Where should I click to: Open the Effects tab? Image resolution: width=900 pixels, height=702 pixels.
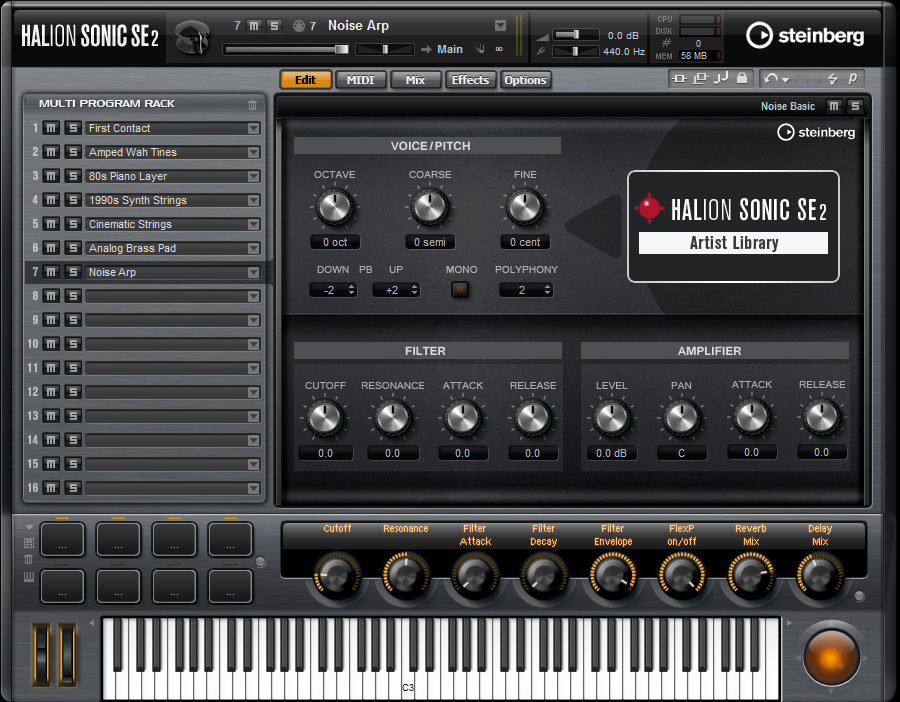point(470,80)
